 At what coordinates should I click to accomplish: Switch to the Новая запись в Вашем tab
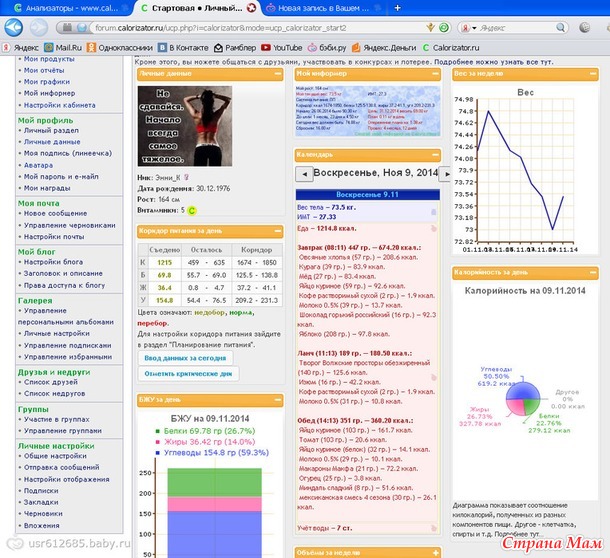click(323, 8)
